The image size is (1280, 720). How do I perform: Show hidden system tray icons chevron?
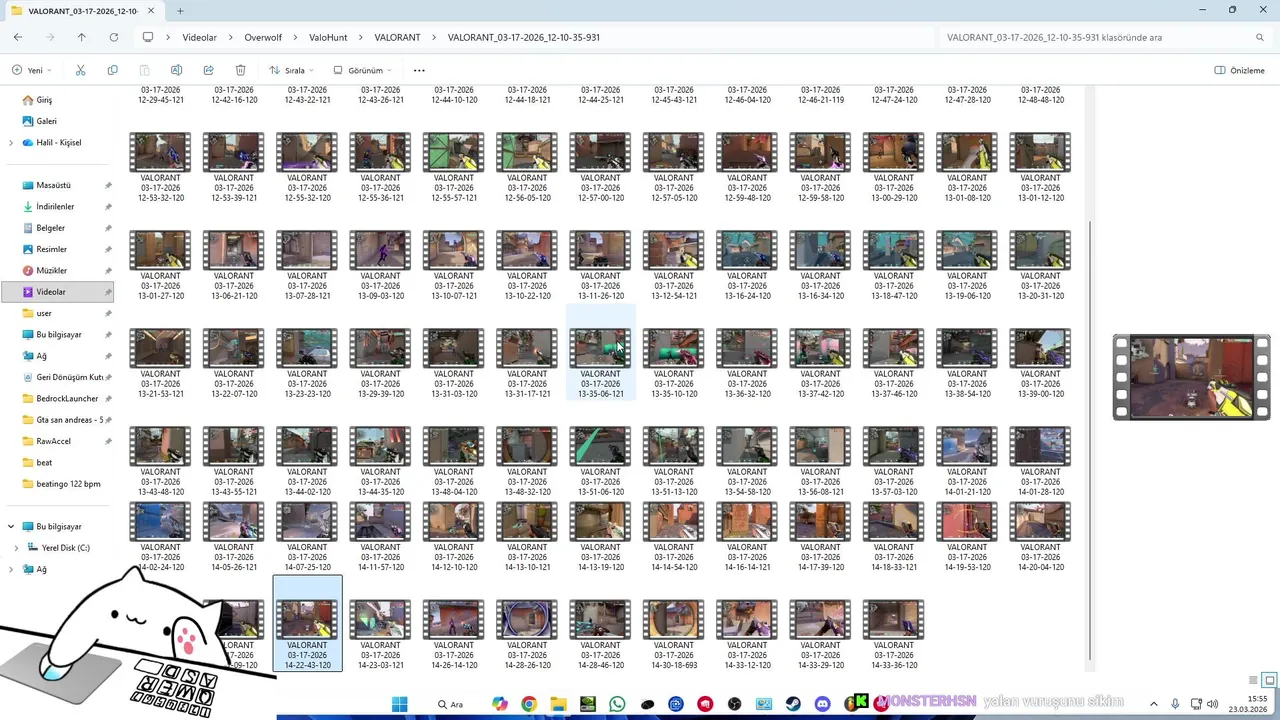(x=1153, y=704)
